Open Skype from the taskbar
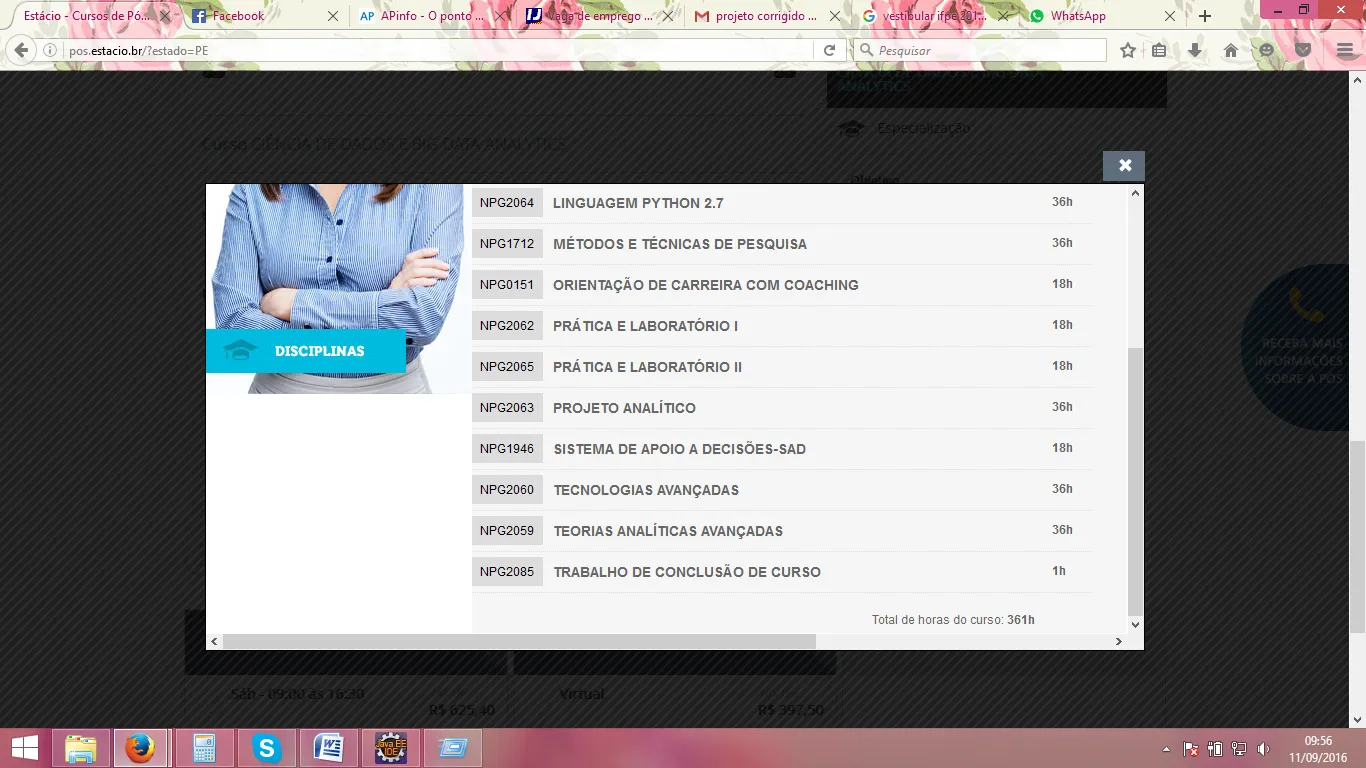 tap(266, 748)
